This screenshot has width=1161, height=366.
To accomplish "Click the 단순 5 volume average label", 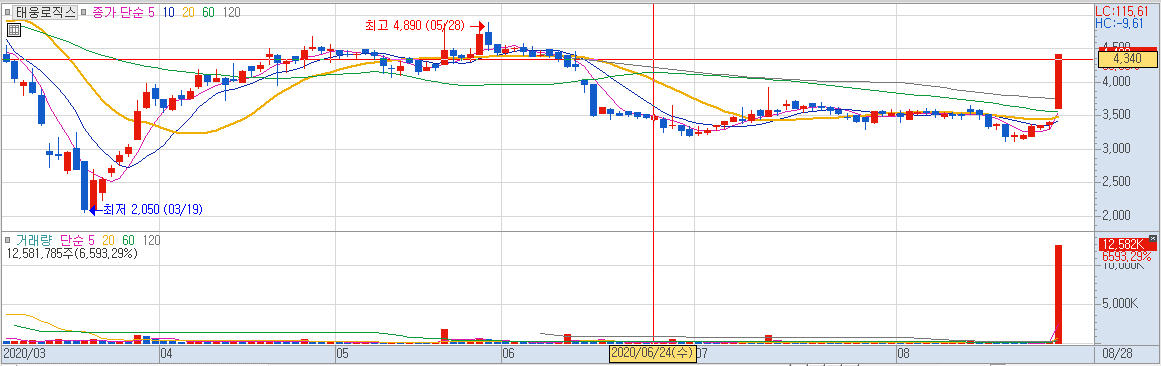I will 77,241.
